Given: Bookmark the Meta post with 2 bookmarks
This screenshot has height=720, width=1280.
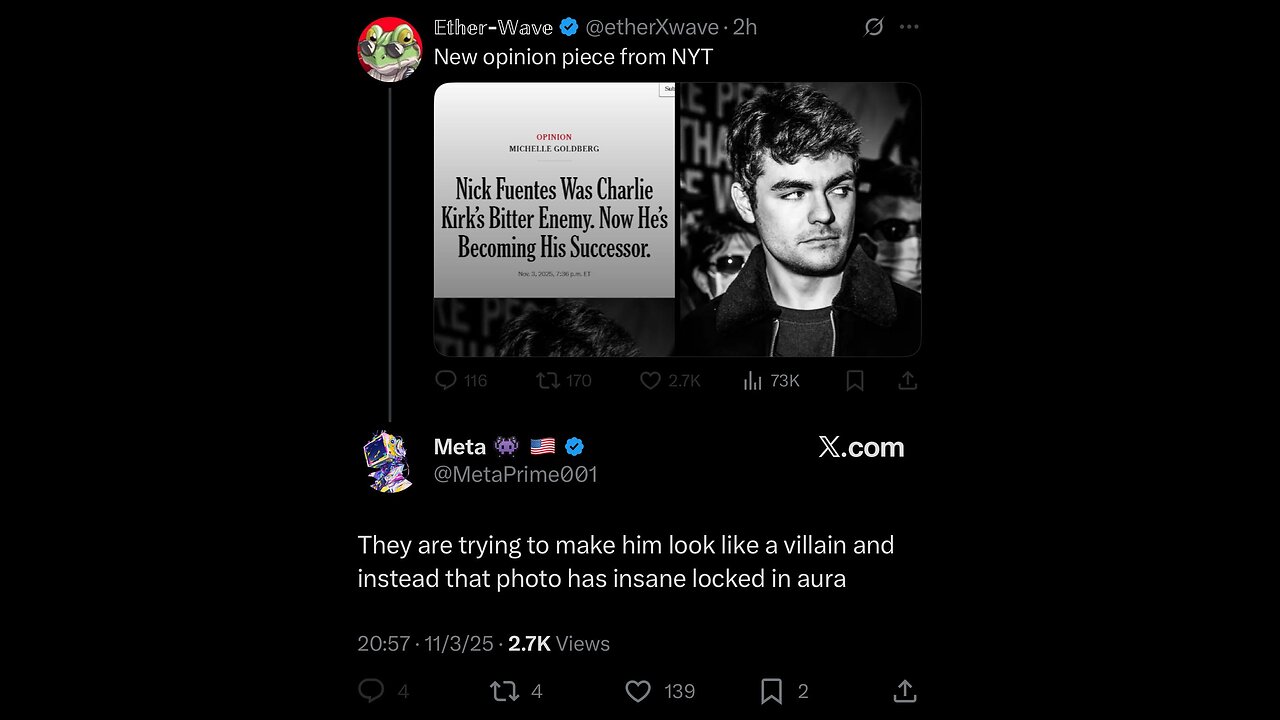Looking at the screenshot, I should [x=771, y=691].
